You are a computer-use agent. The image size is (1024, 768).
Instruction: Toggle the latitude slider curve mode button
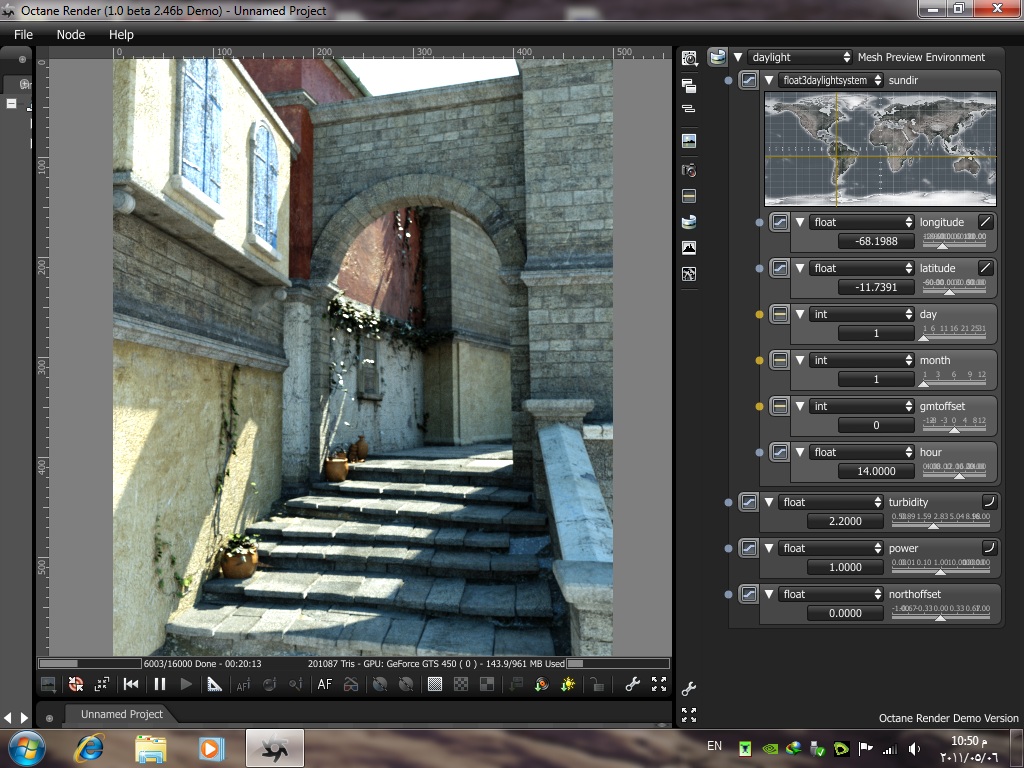coord(985,268)
